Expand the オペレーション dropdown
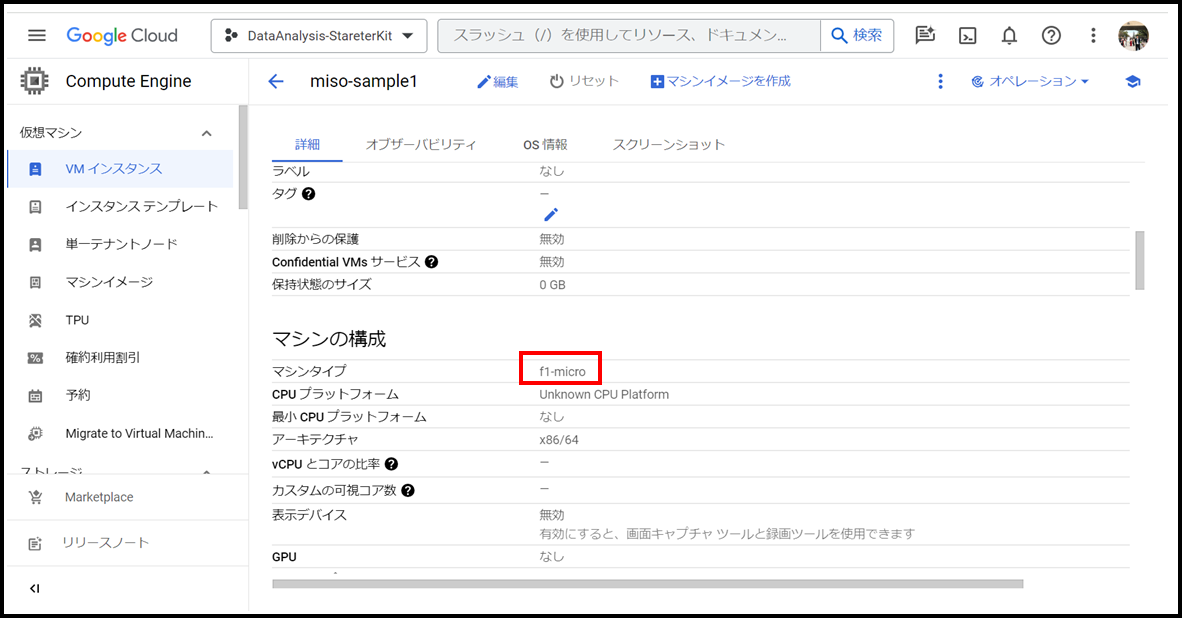This screenshot has height=618, width=1182. point(1030,82)
